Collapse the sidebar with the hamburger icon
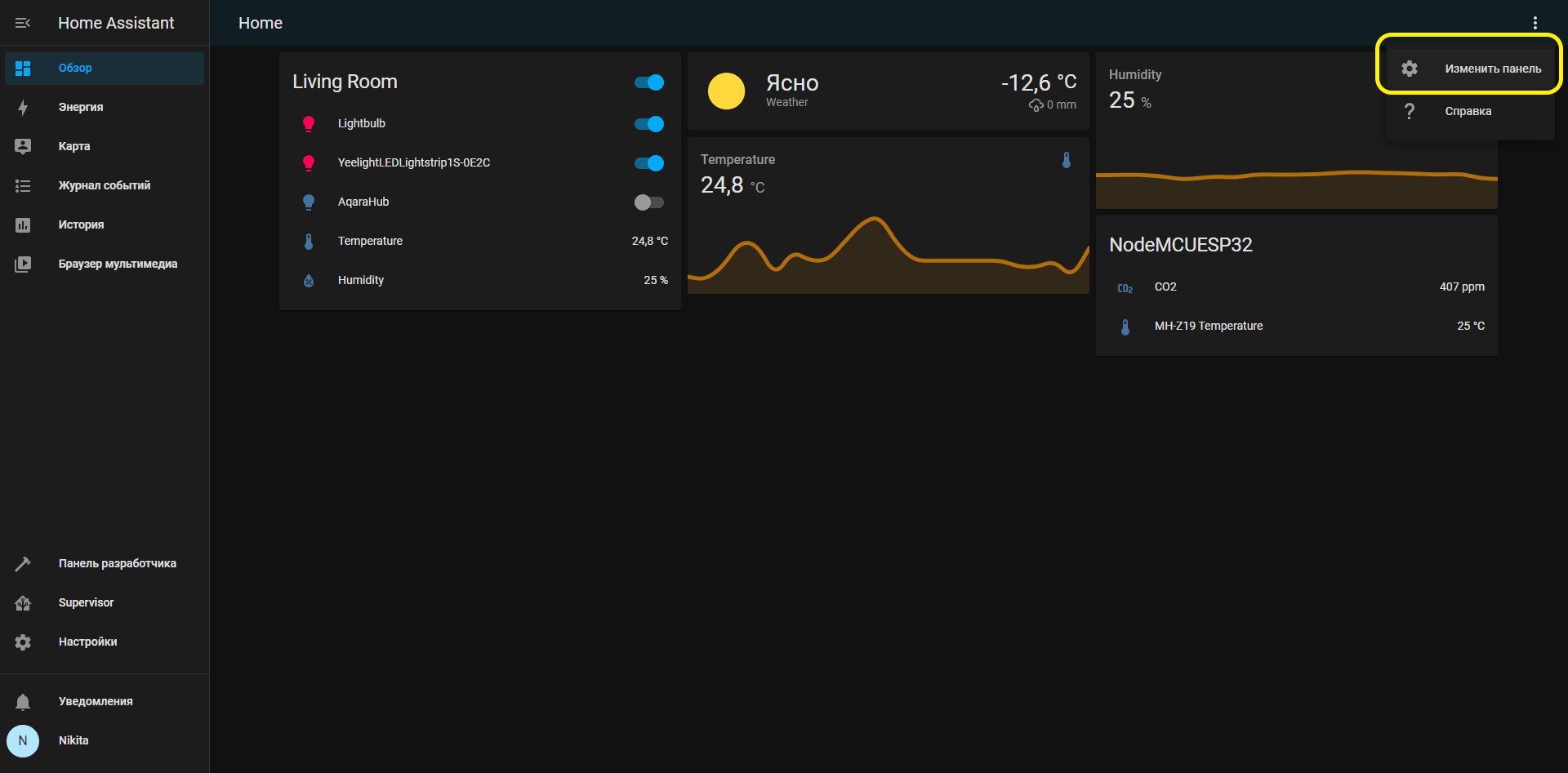The image size is (1568, 773). click(x=23, y=23)
